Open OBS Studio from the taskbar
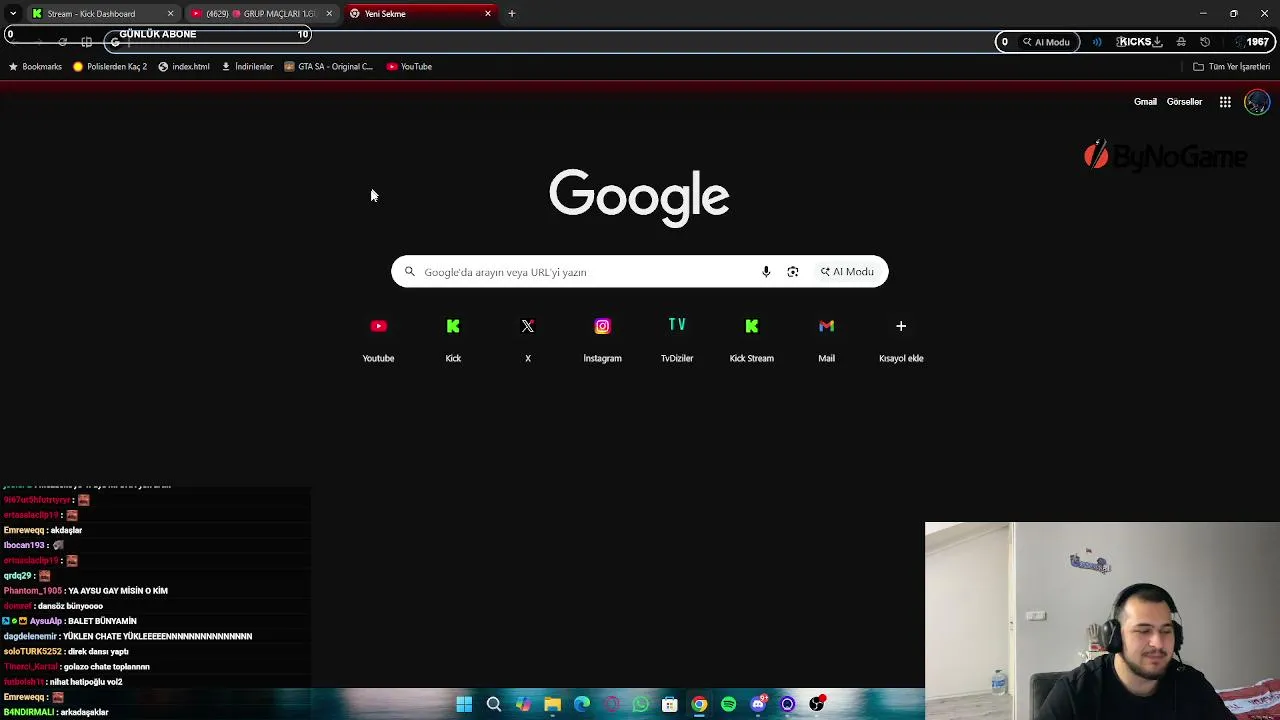Image resolution: width=1280 pixels, height=720 pixels. tap(817, 704)
